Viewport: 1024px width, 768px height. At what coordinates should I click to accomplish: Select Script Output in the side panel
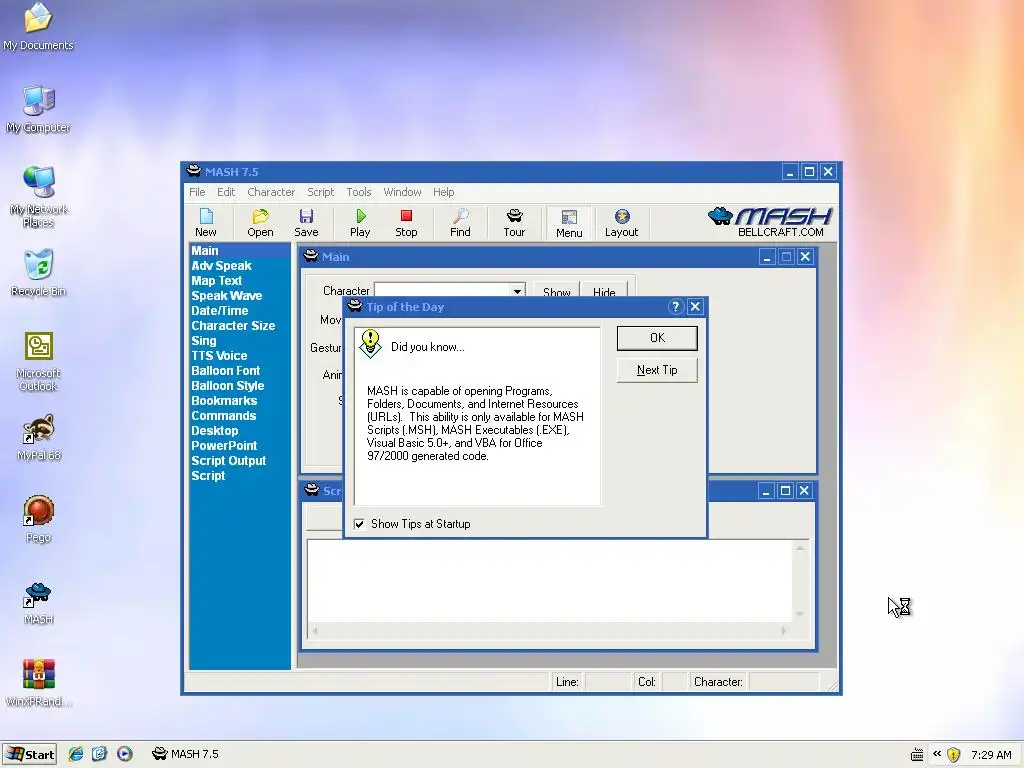click(229, 461)
